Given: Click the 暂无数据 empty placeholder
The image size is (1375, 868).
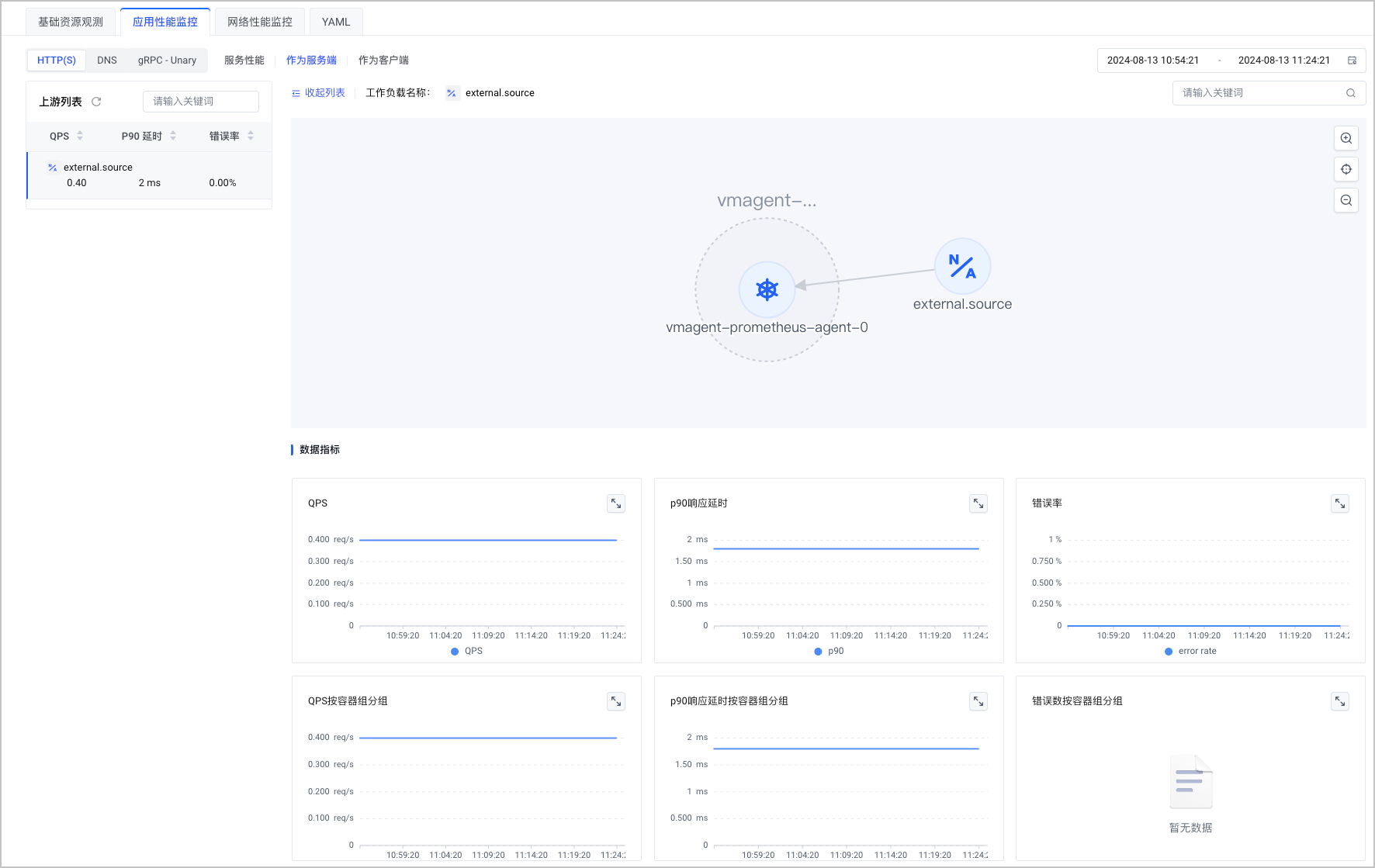Looking at the screenshot, I should pos(1190,794).
